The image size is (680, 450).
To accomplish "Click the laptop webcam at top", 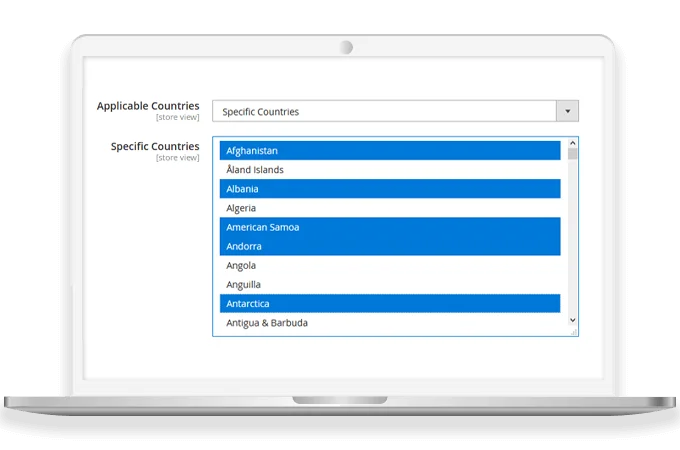I will [346, 47].
